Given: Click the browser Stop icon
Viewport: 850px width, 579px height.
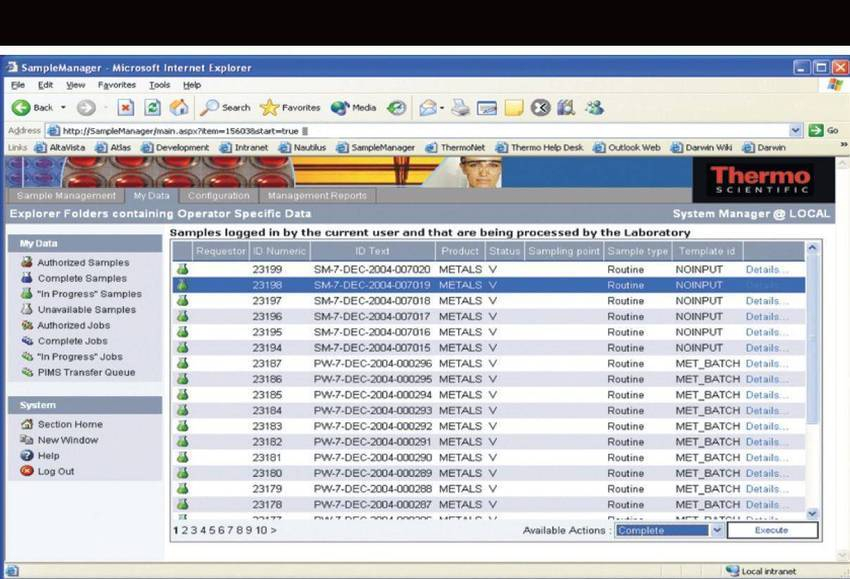Looking at the screenshot, I should [x=126, y=108].
